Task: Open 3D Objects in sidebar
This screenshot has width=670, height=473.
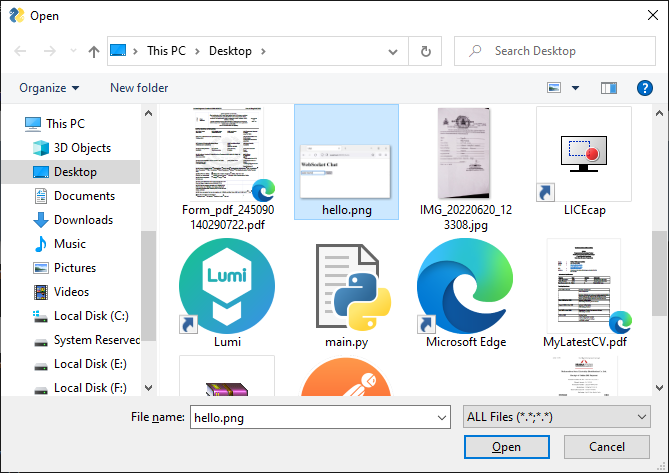Action: (72, 148)
